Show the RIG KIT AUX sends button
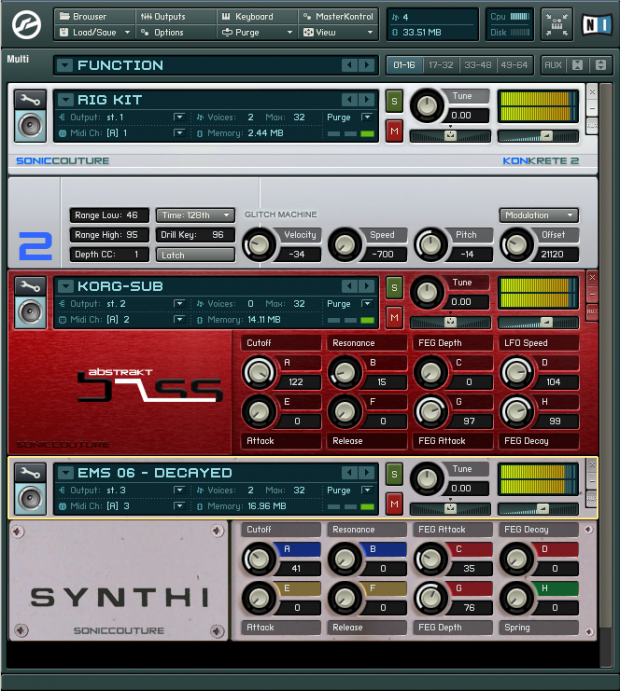Viewport: 620px width, 691px height. click(592, 126)
